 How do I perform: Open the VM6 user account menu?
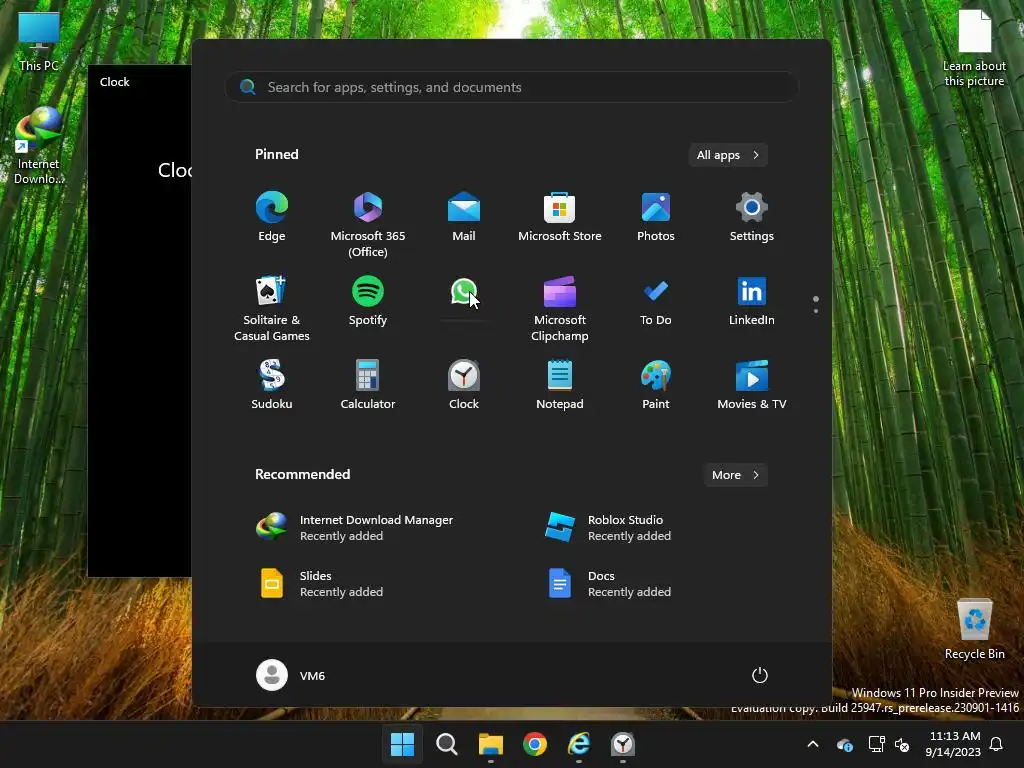coord(291,675)
